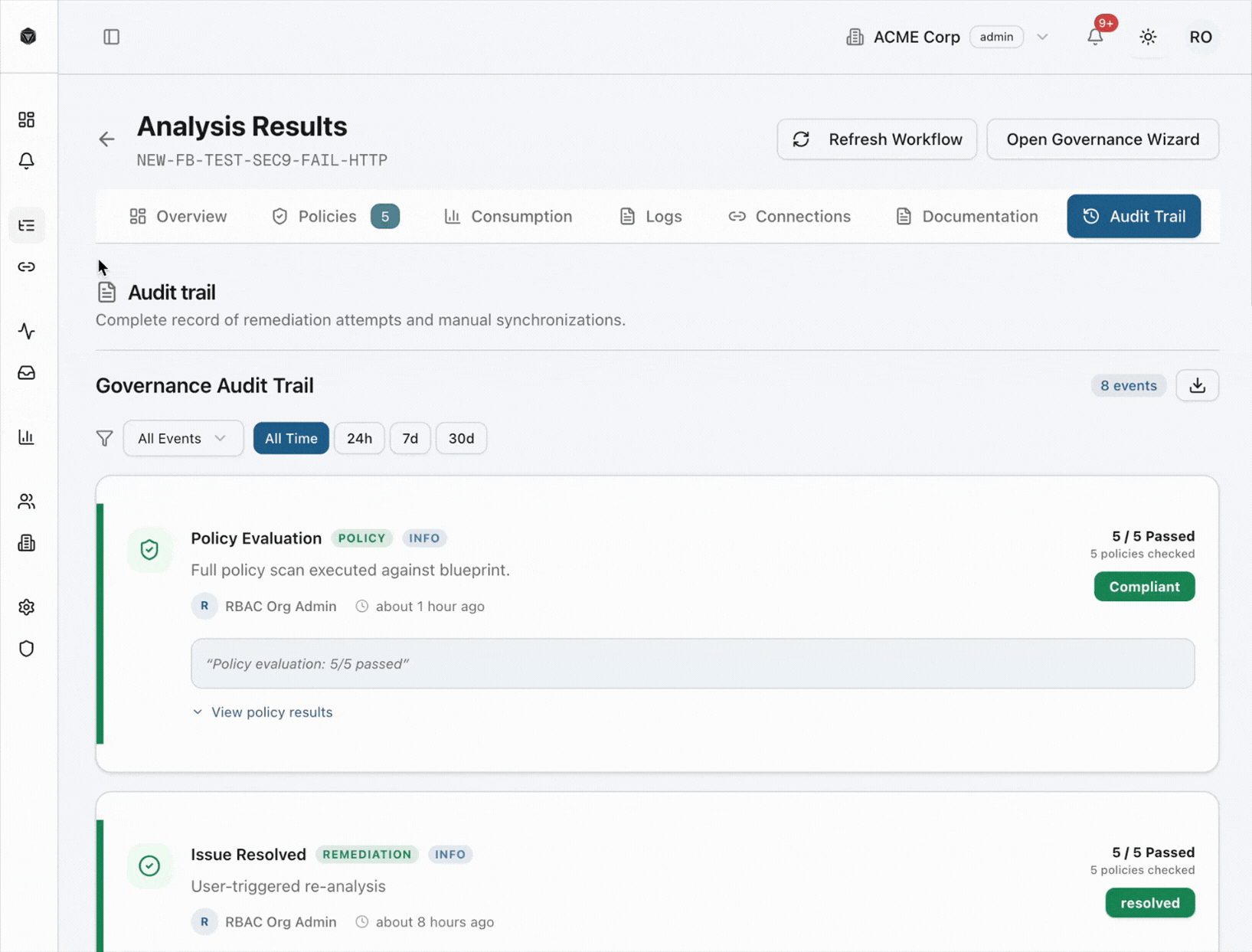Click the Refresh Workflow button
Viewport: 1252px width, 952px height.
pyautogui.click(x=876, y=139)
